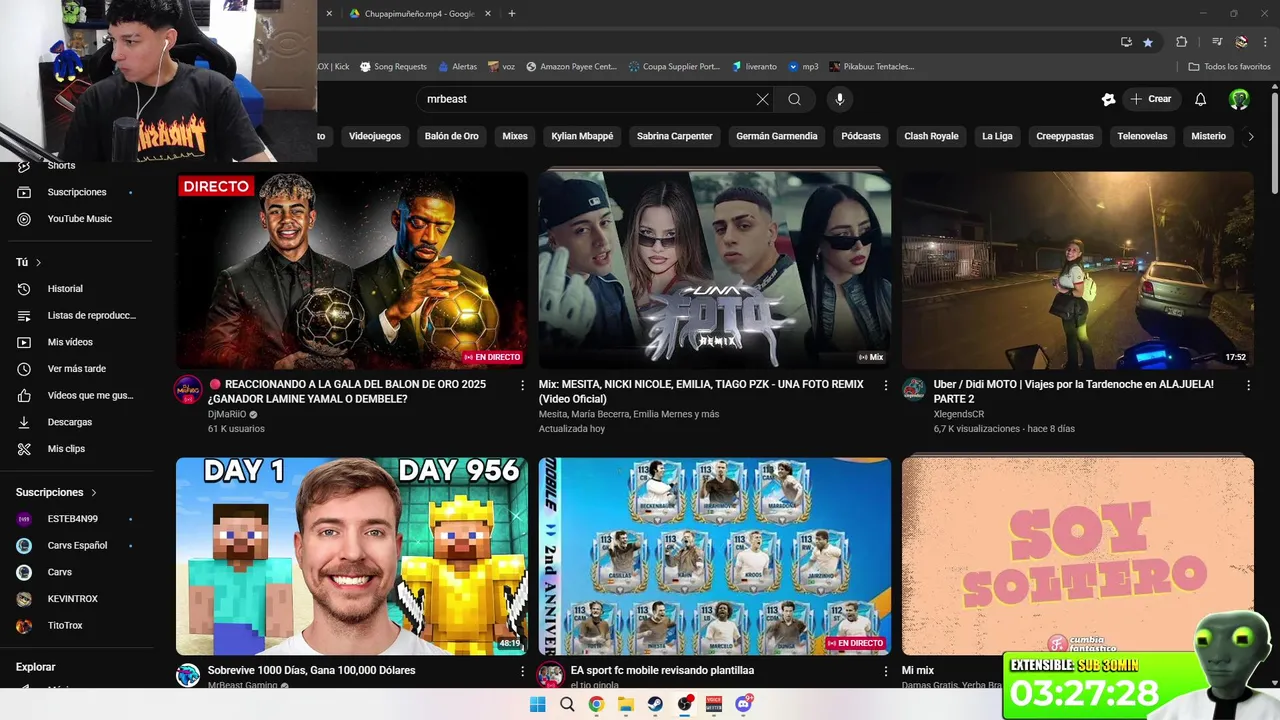Screen dimensions: 1280x720
Task: Open Chrome extensions puzzle icon
Action: point(1182,42)
